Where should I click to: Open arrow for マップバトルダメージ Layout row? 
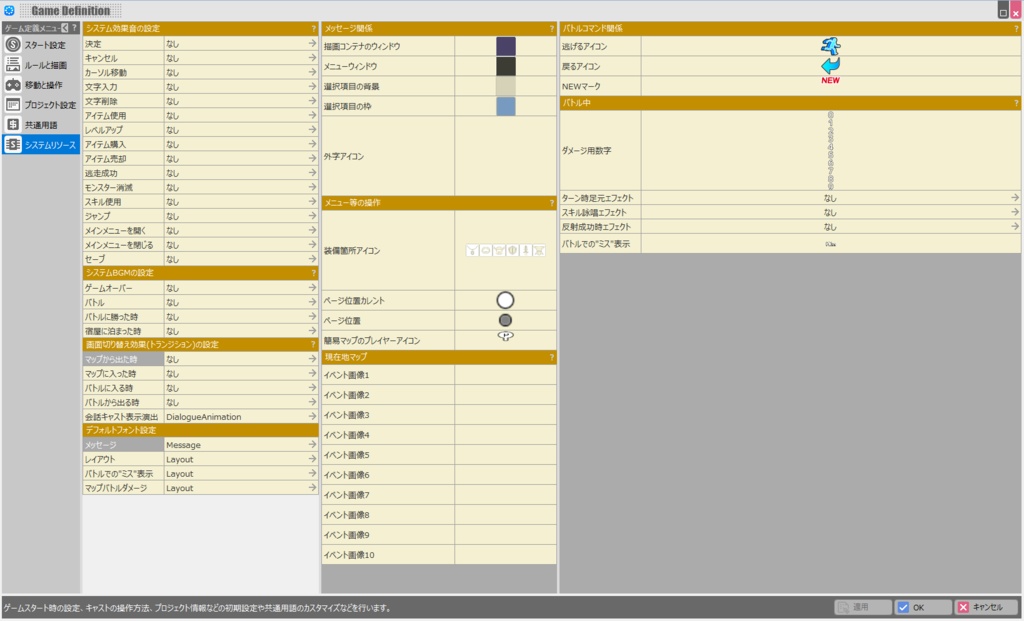312,487
